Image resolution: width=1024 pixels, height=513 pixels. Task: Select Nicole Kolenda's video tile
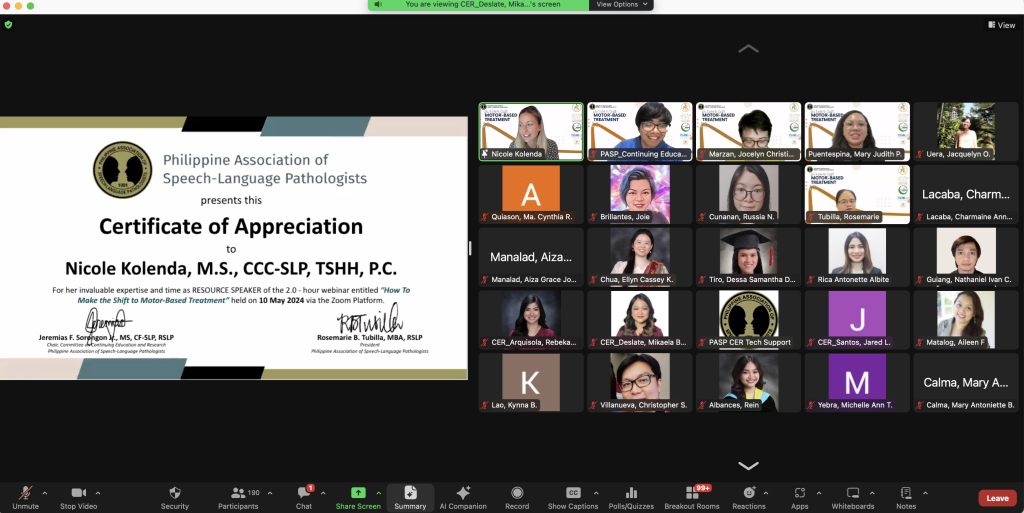point(531,131)
